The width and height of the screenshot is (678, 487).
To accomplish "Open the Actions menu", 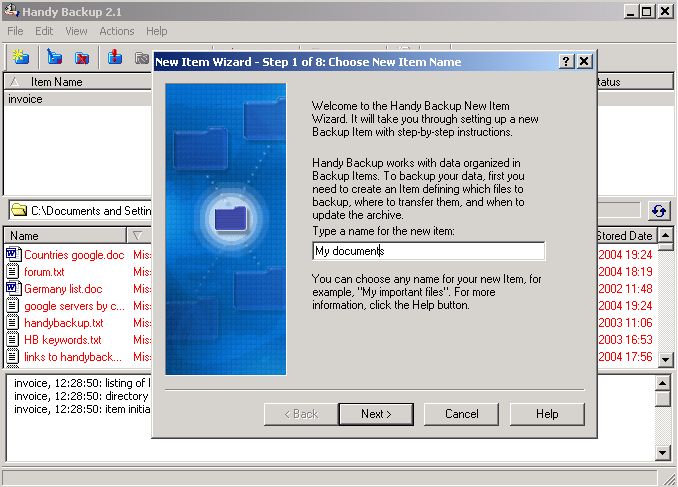I will [117, 31].
